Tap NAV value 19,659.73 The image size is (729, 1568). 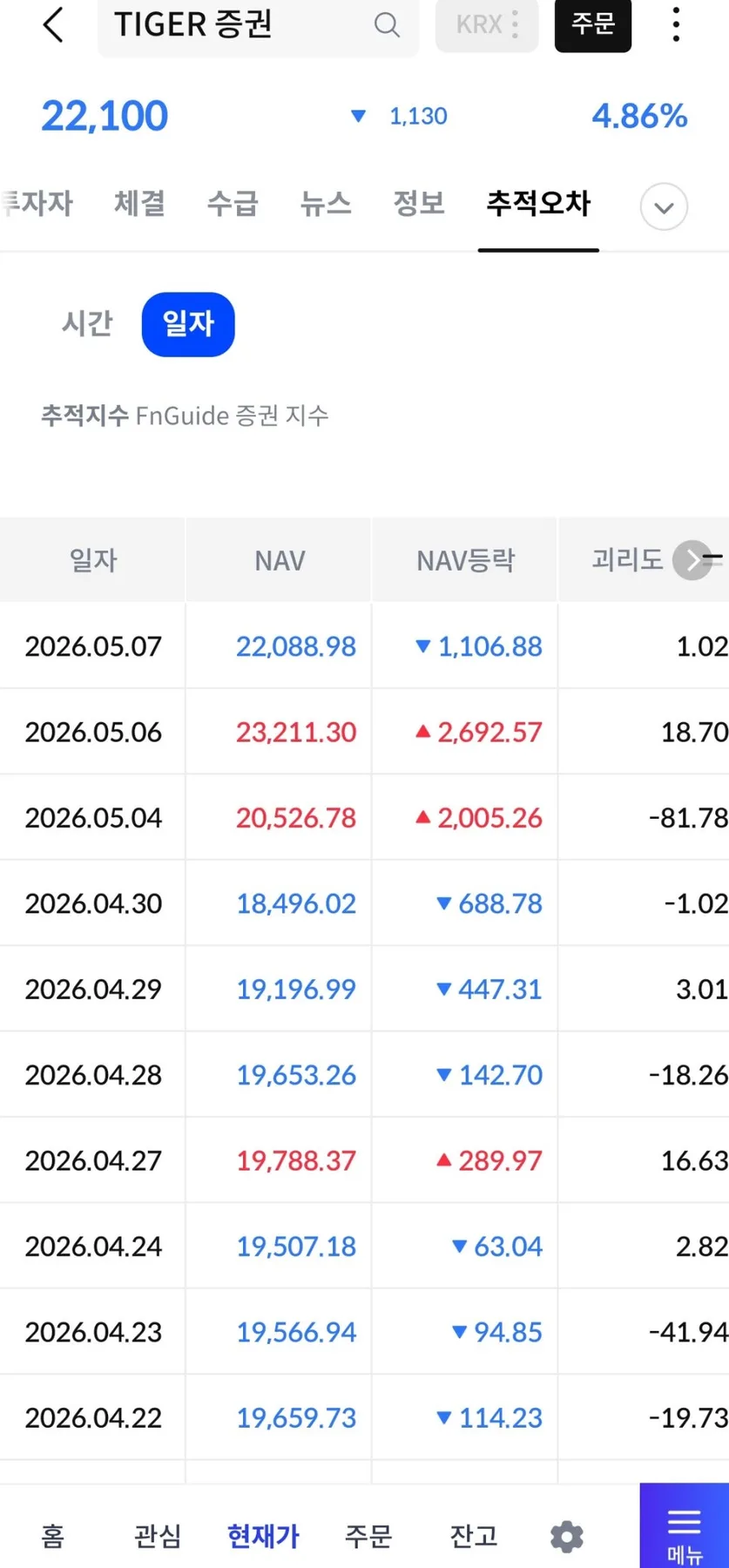pos(296,1417)
